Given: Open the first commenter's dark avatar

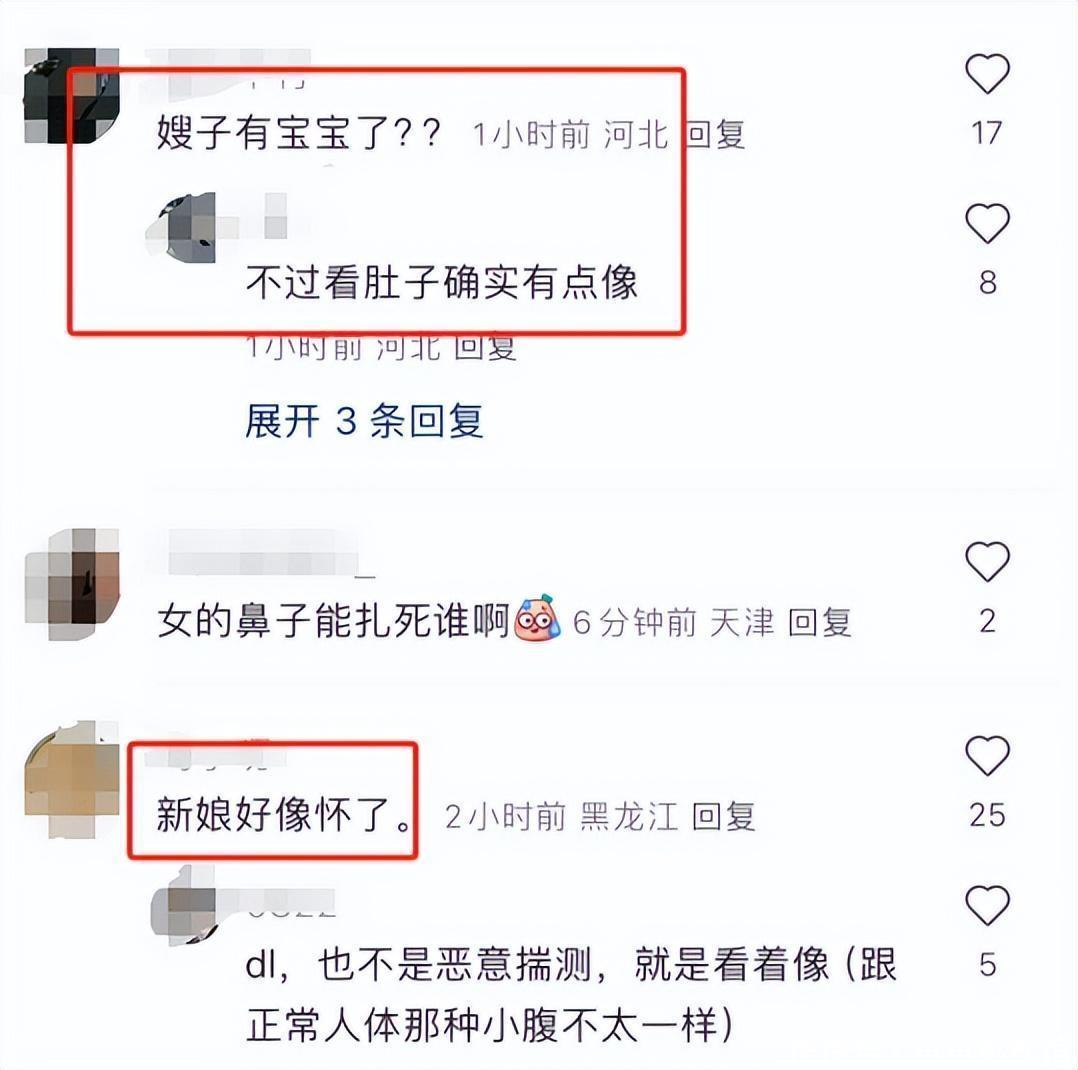Looking at the screenshot, I should click(x=72, y=96).
